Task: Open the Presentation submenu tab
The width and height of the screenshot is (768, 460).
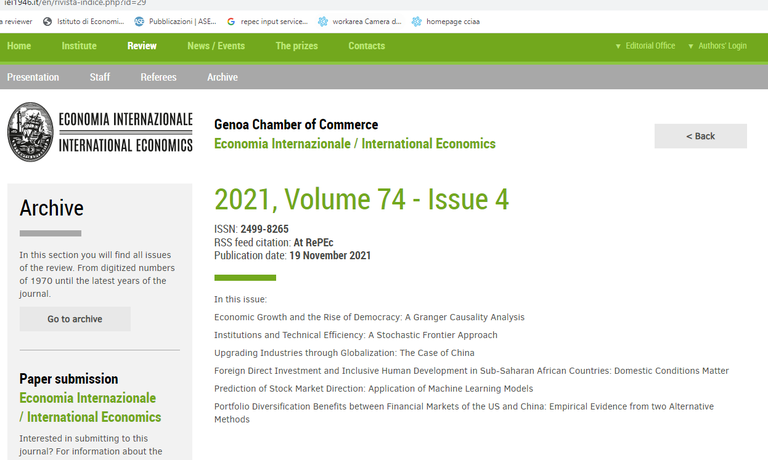Action: 33,77
